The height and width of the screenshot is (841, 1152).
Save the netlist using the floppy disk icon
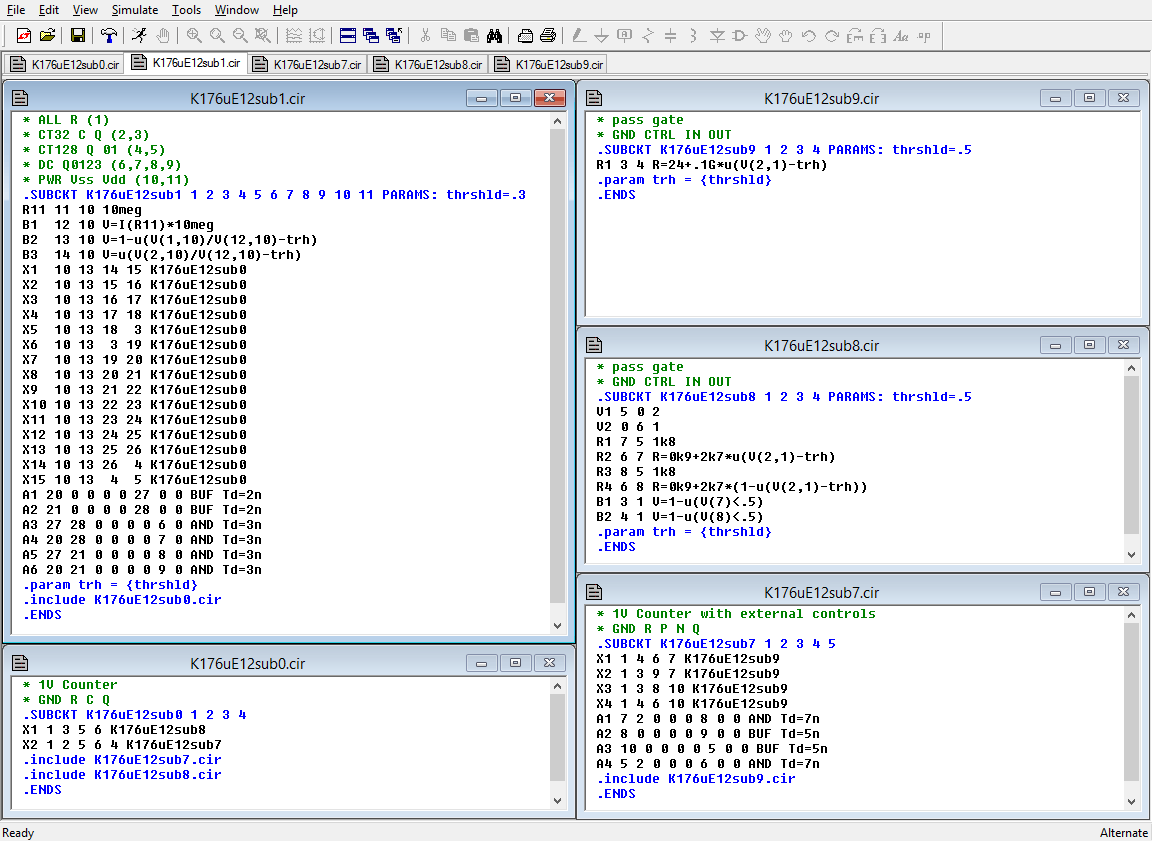tap(78, 36)
